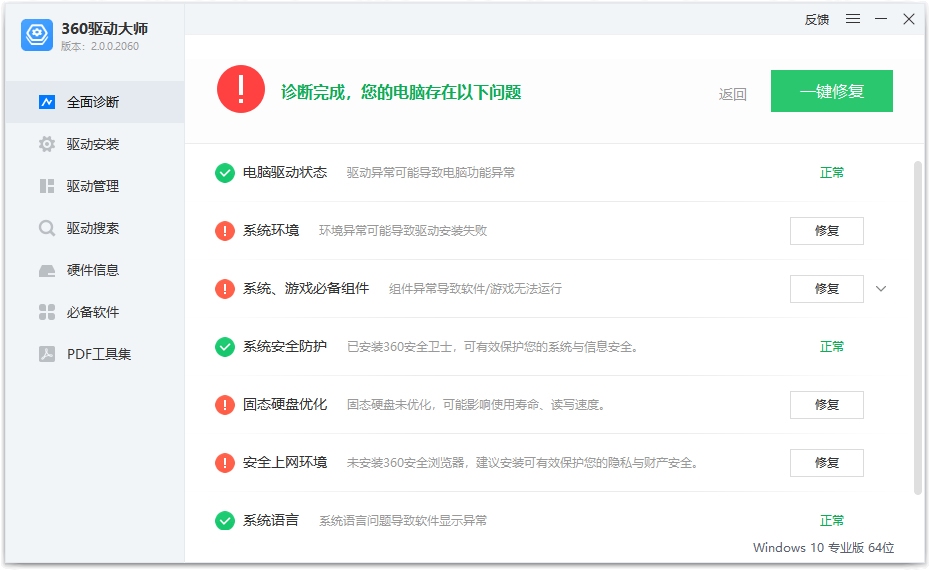Click the 安全上网环境 row title
930x570 pixels.
[285, 462]
